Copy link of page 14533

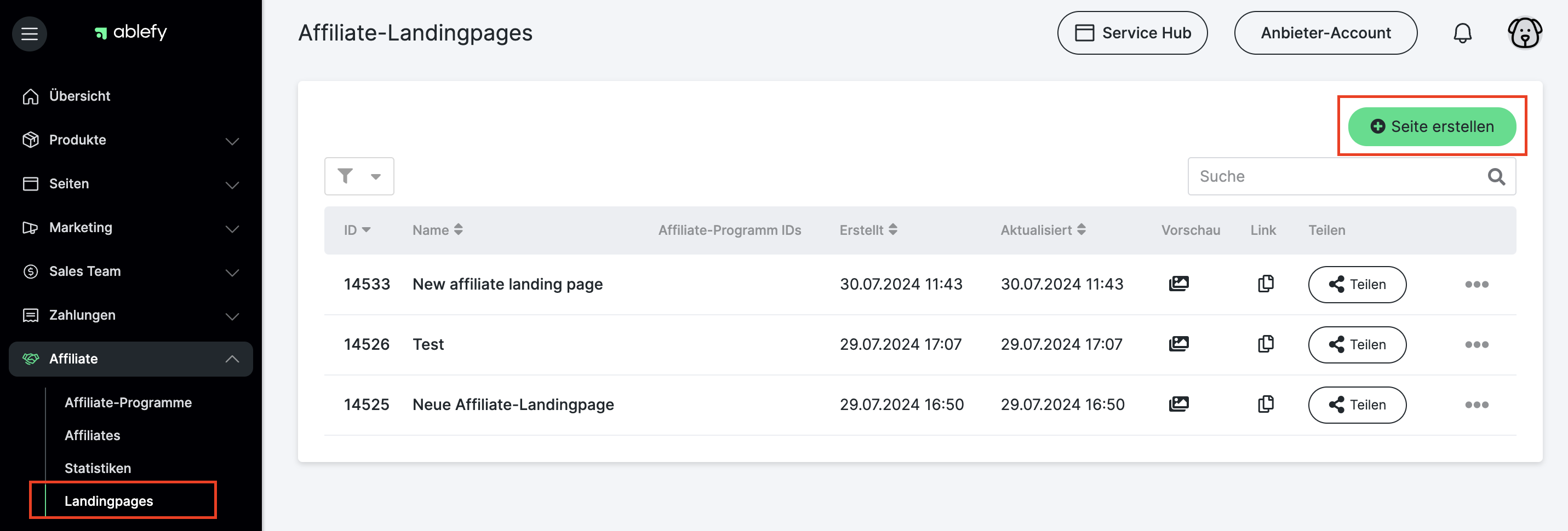click(x=1266, y=284)
